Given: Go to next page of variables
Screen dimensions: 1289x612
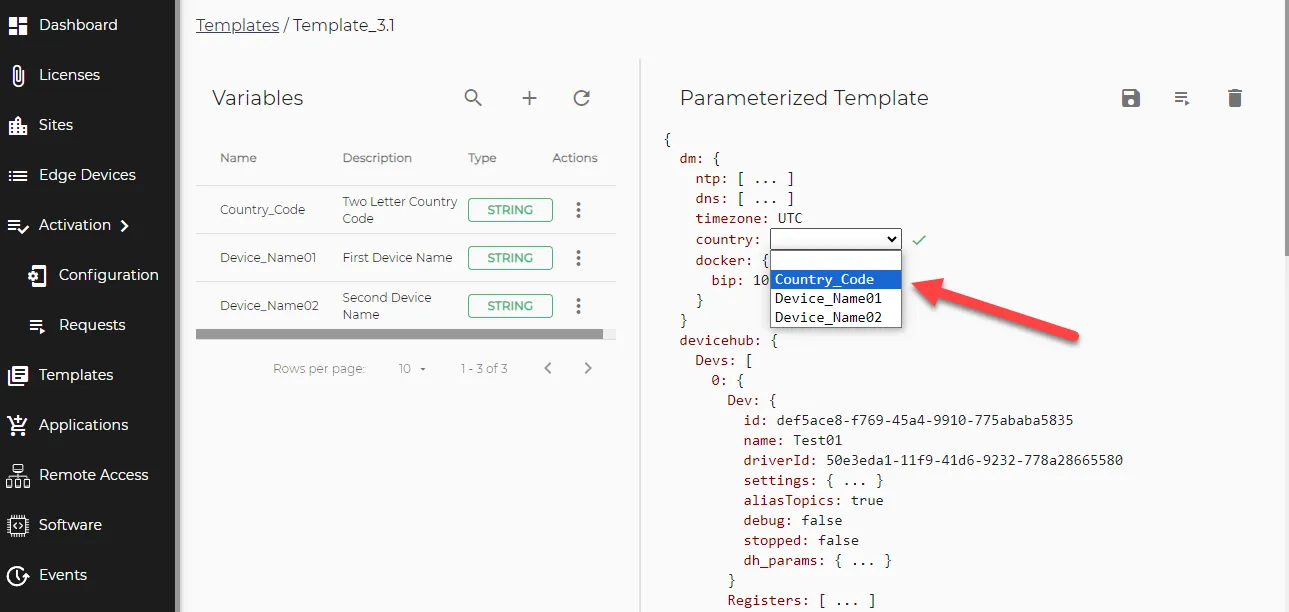Looking at the screenshot, I should 588,369.
